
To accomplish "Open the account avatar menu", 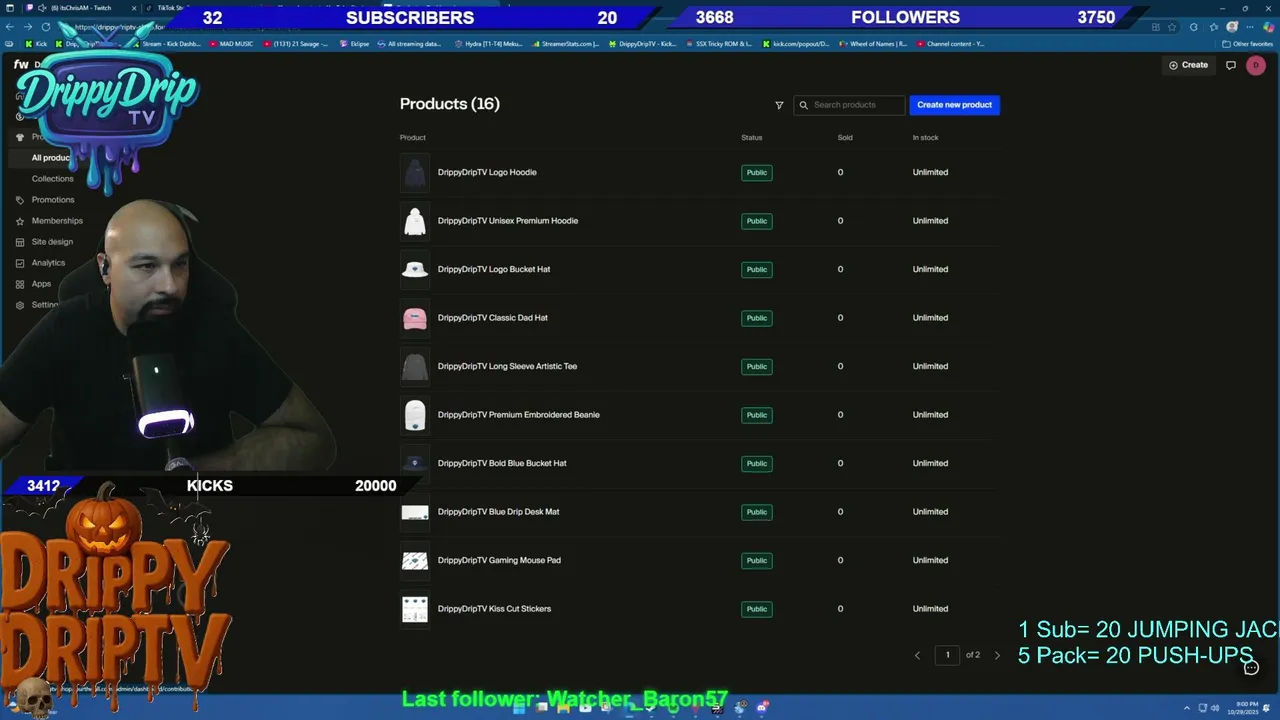I will (x=1256, y=65).
